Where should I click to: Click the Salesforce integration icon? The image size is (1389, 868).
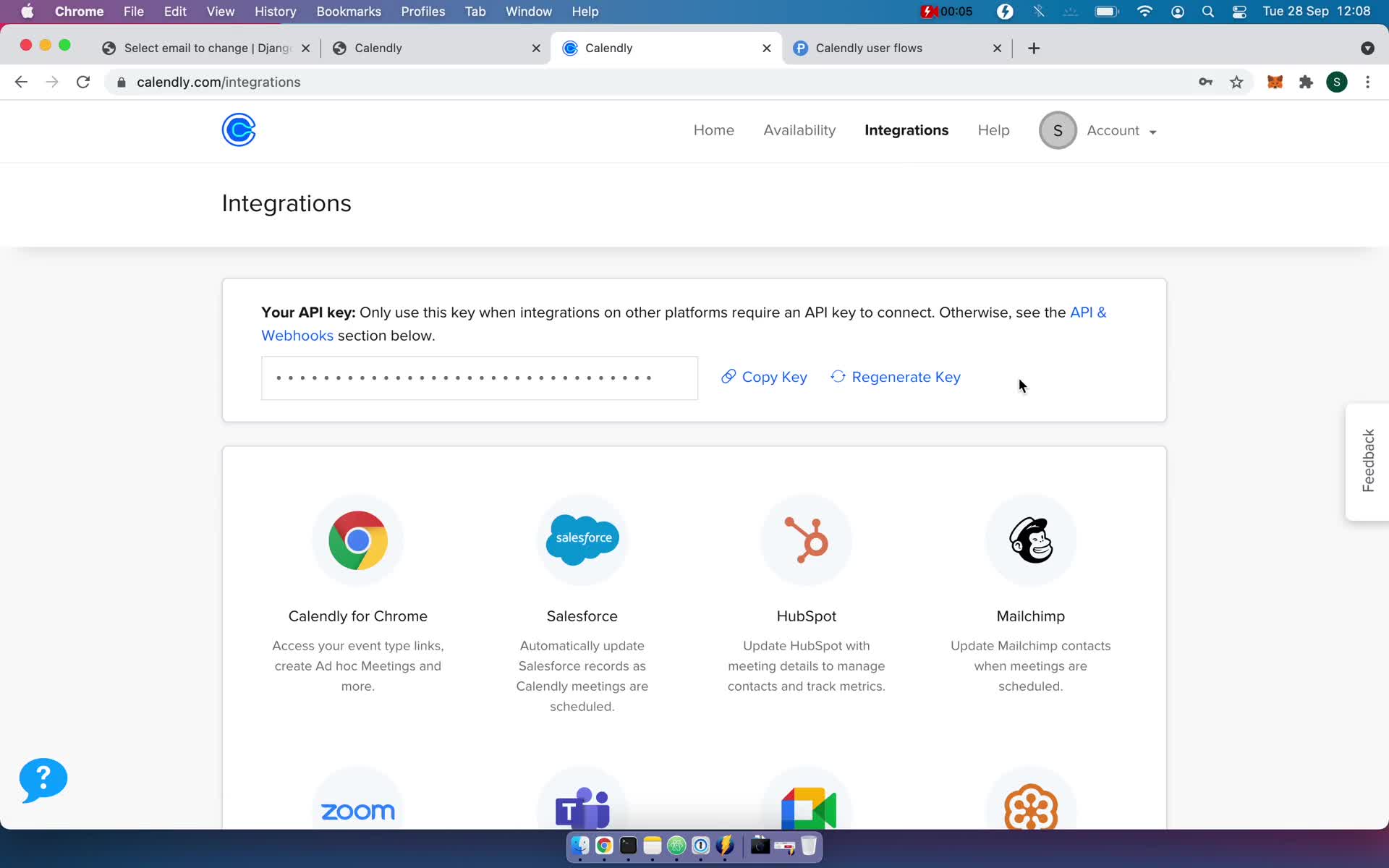coord(582,539)
